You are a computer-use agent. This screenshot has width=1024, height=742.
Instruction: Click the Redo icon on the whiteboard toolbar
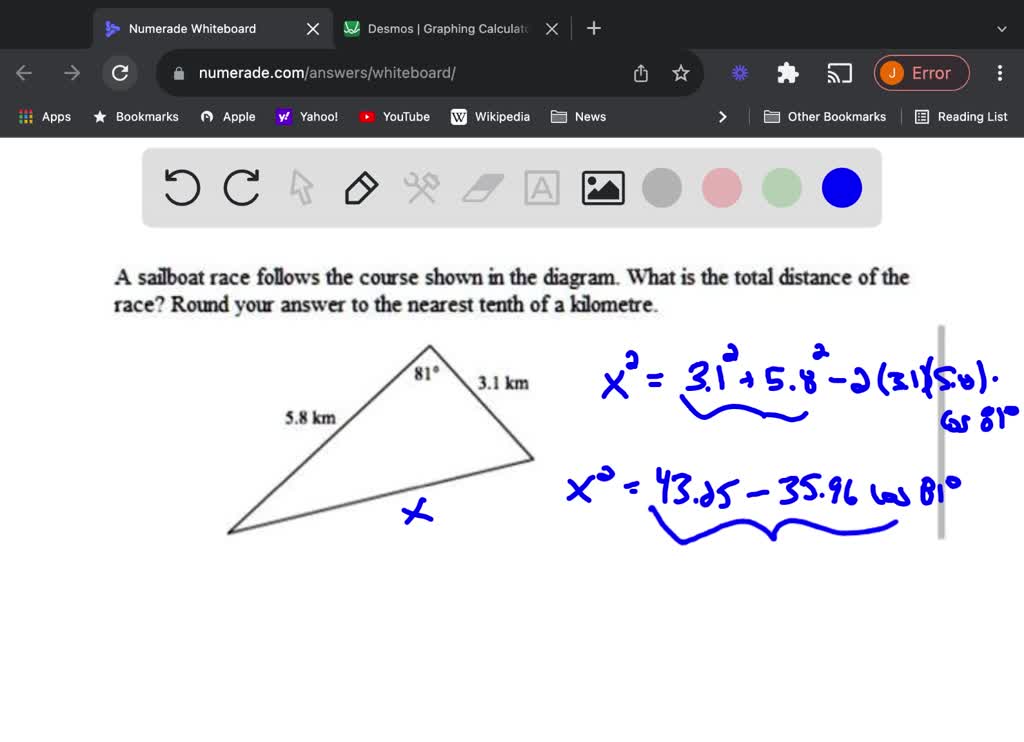click(241, 187)
